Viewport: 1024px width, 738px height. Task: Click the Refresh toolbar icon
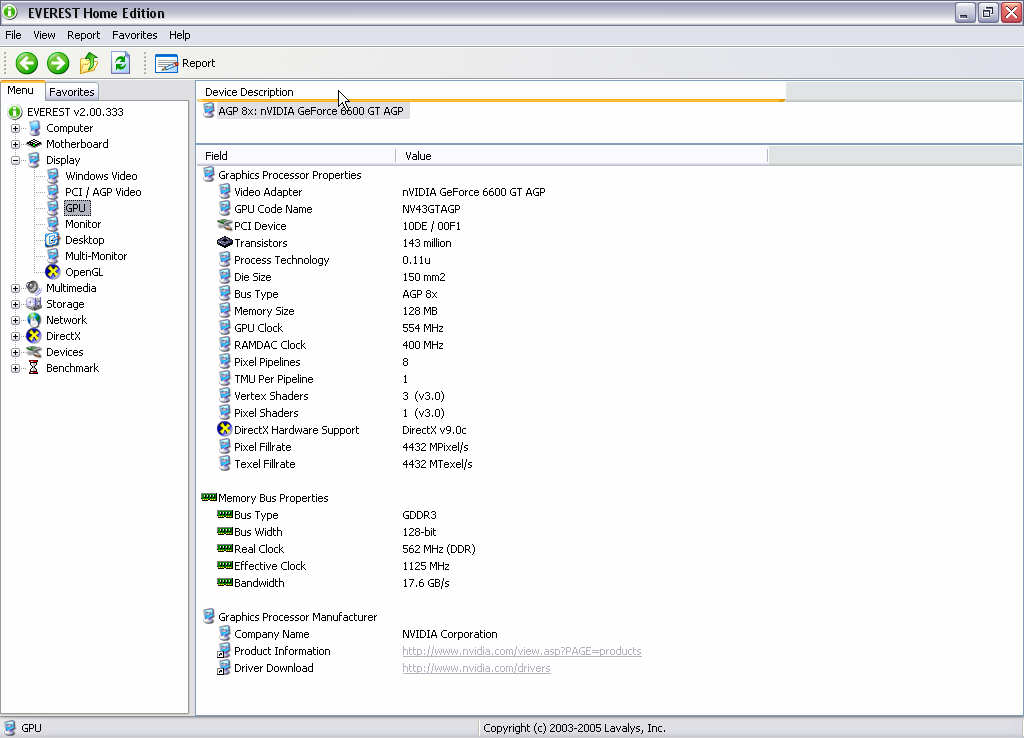click(120, 63)
